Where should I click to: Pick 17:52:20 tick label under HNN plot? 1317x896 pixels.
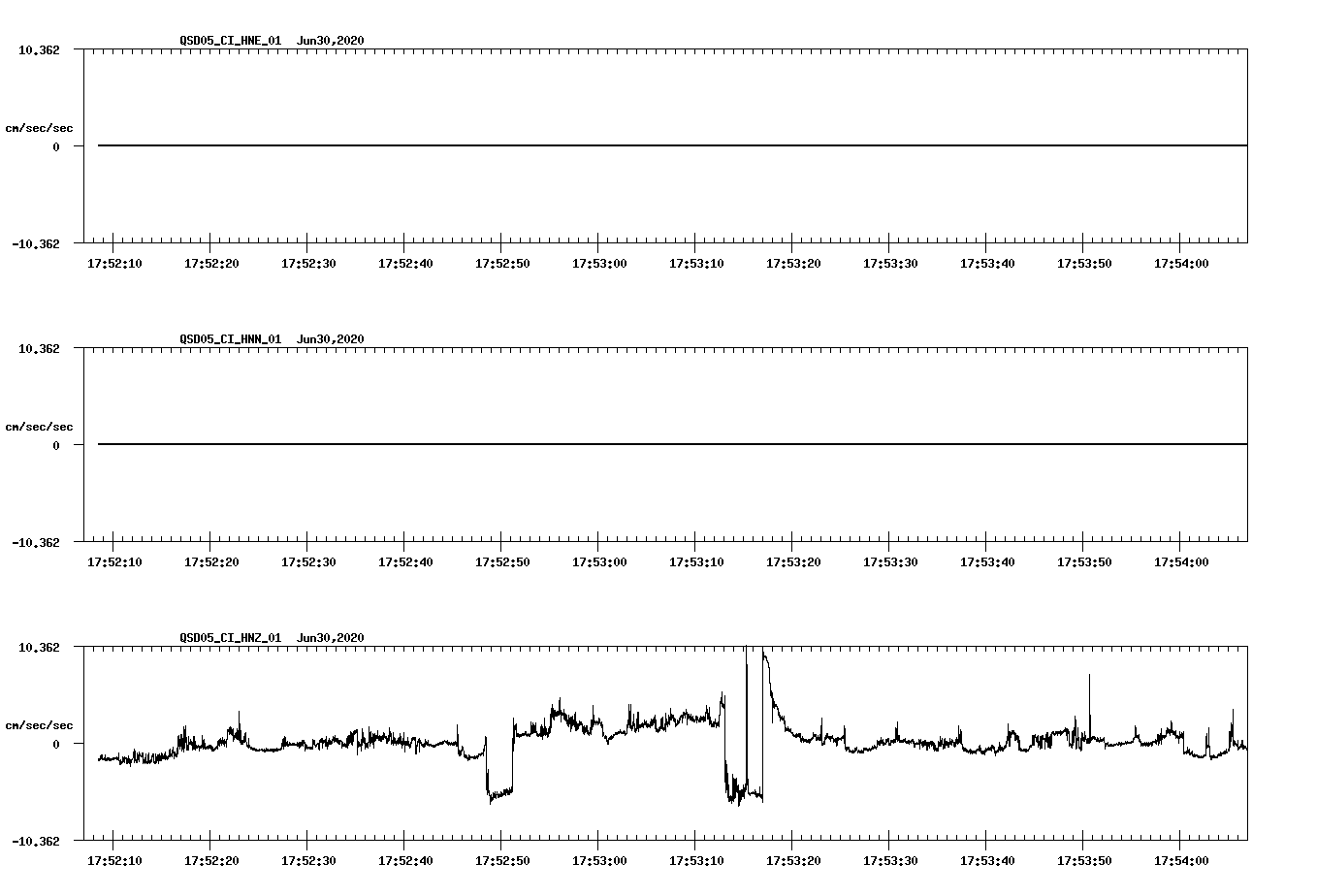click(211, 562)
